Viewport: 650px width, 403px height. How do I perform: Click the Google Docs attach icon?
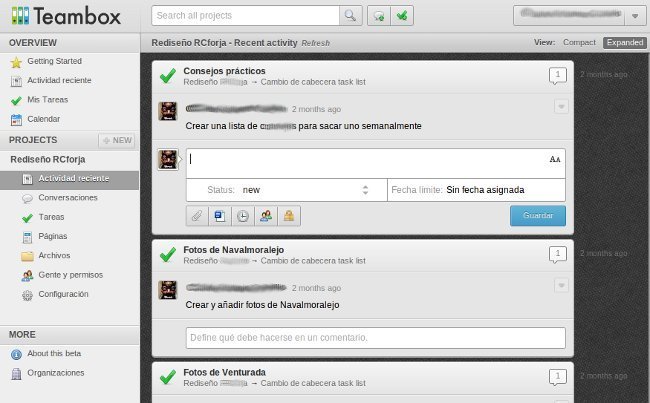click(220, 216)
